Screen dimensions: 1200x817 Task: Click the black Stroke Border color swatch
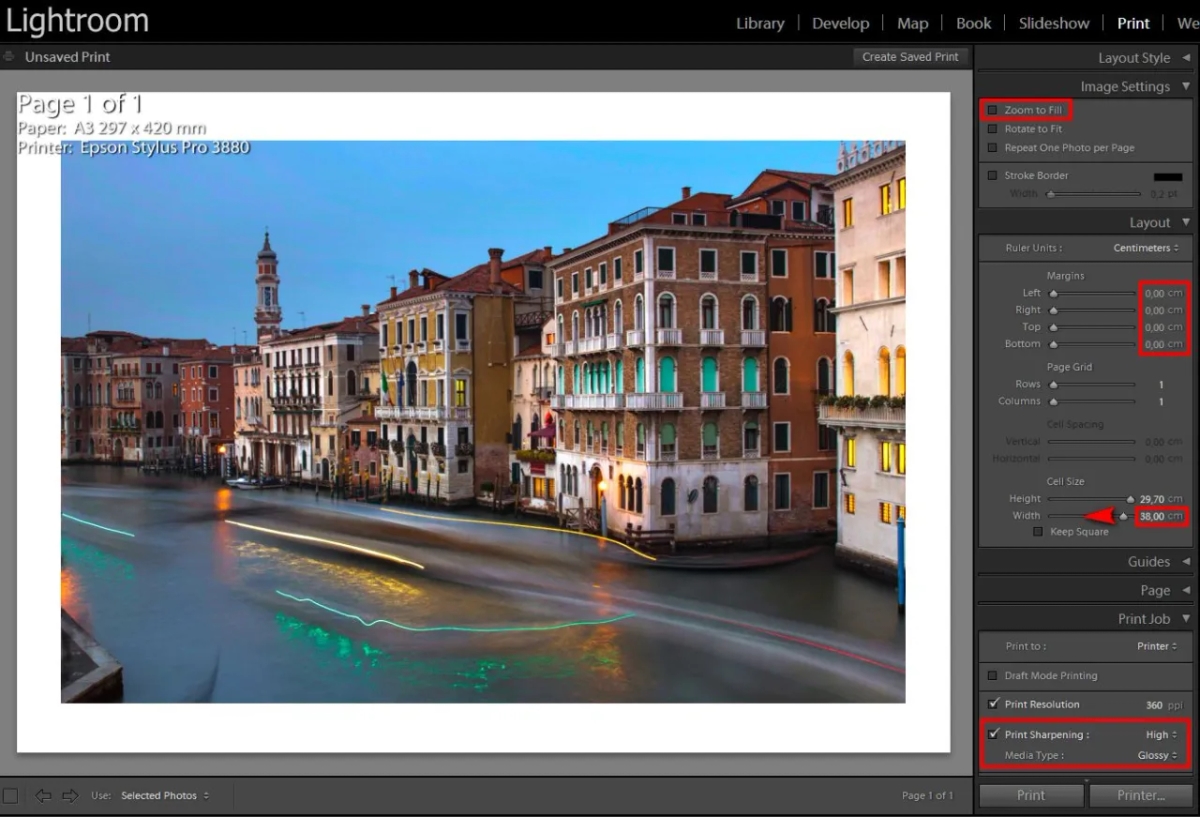(x=1167, y=177)
